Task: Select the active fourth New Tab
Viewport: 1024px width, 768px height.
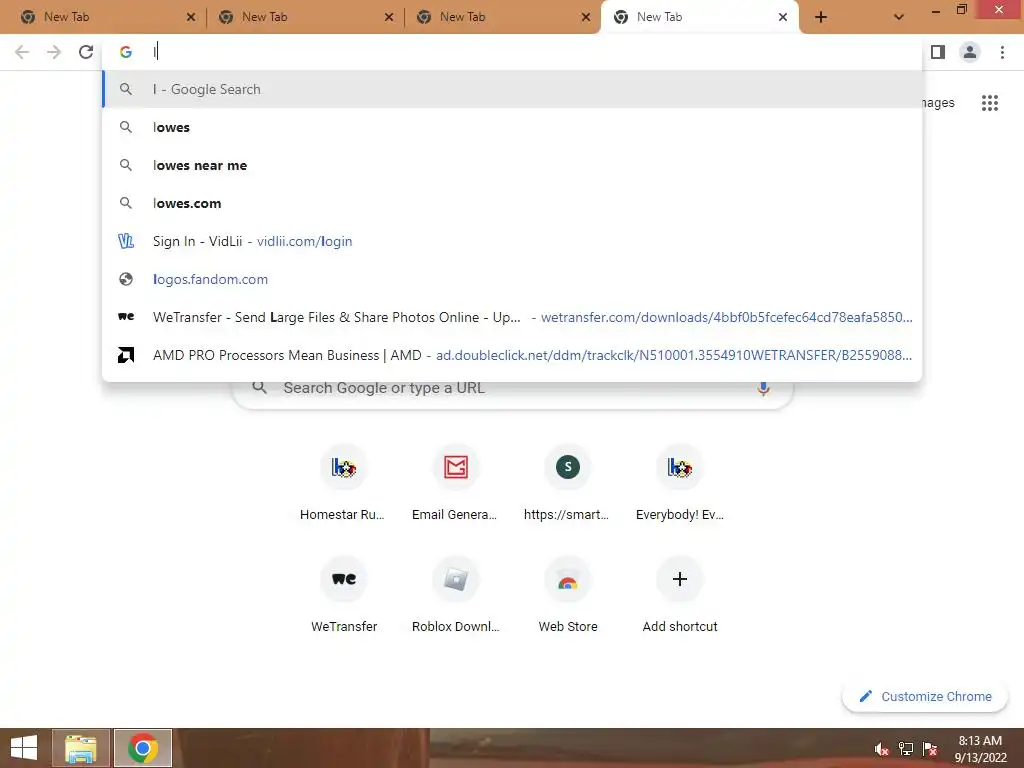Action: 699,18
